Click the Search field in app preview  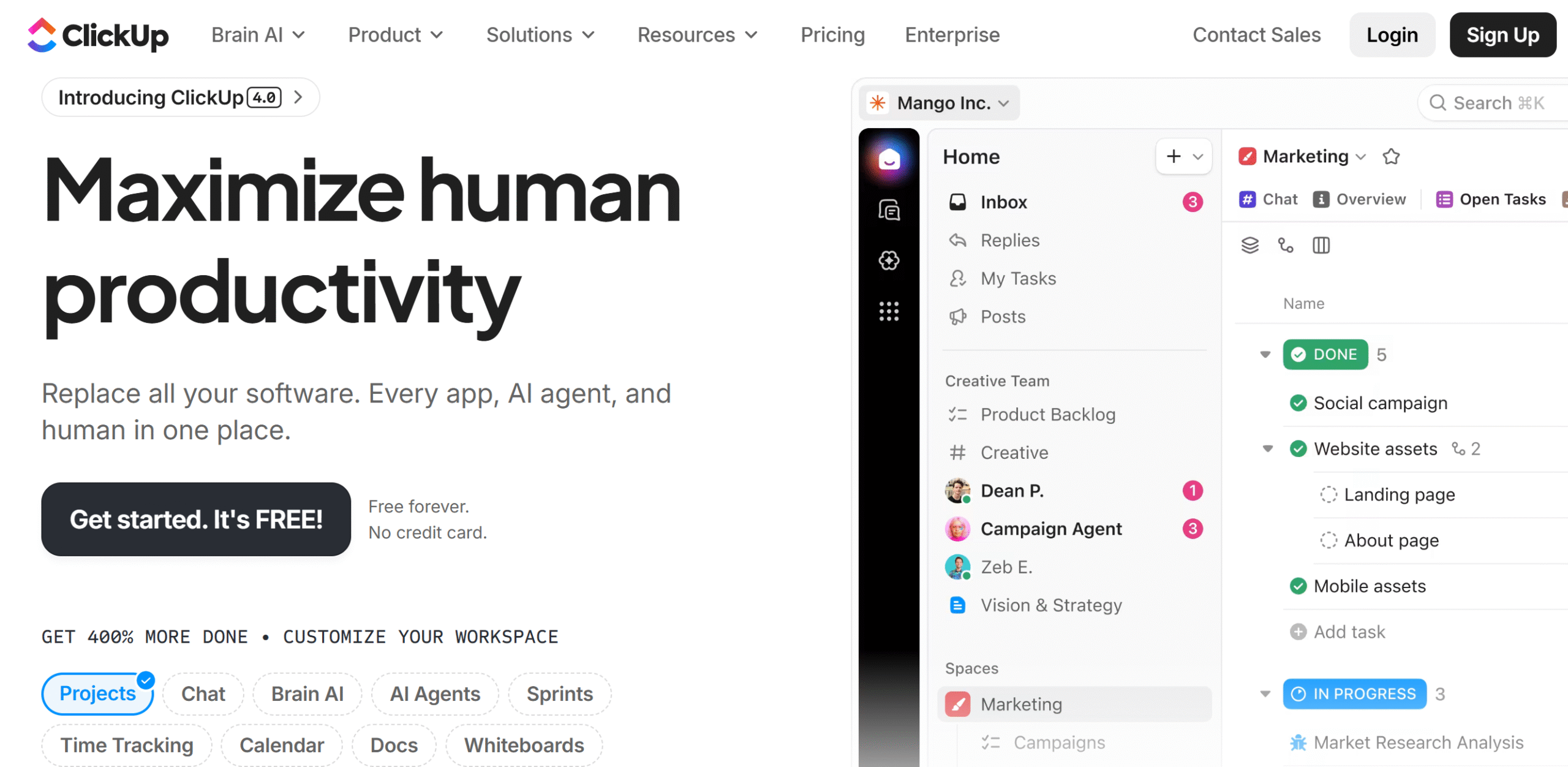1493,103
